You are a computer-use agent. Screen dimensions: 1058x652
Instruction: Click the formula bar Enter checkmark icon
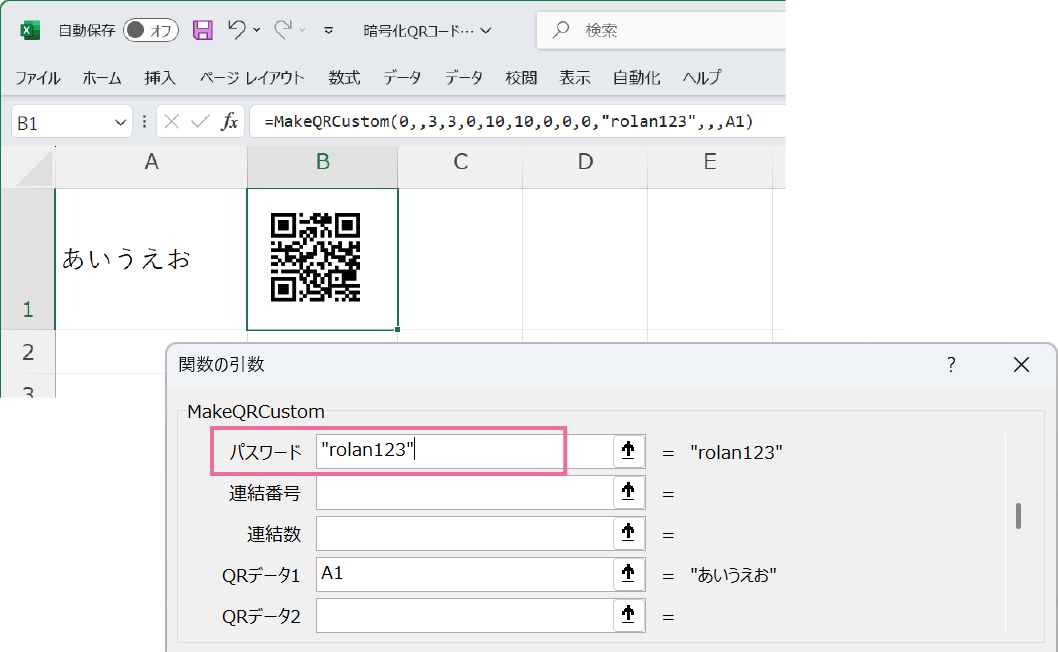tap(200, 121)
